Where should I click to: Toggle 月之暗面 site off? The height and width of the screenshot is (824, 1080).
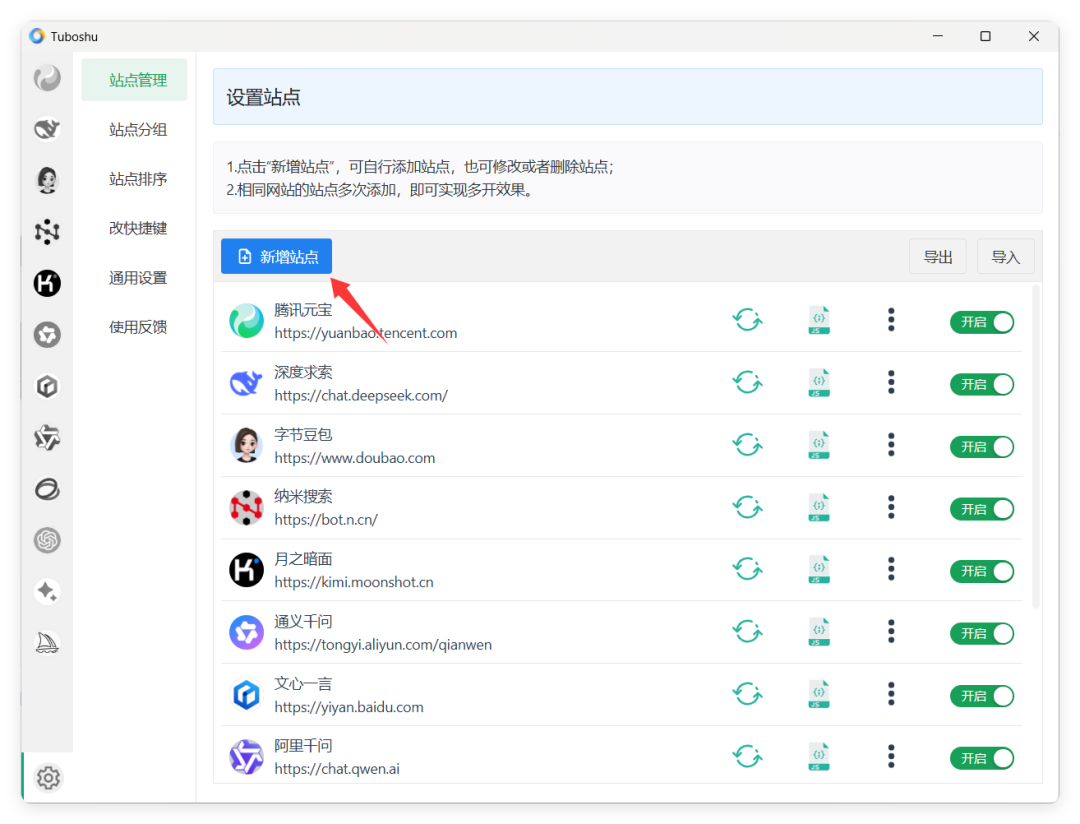982,571
